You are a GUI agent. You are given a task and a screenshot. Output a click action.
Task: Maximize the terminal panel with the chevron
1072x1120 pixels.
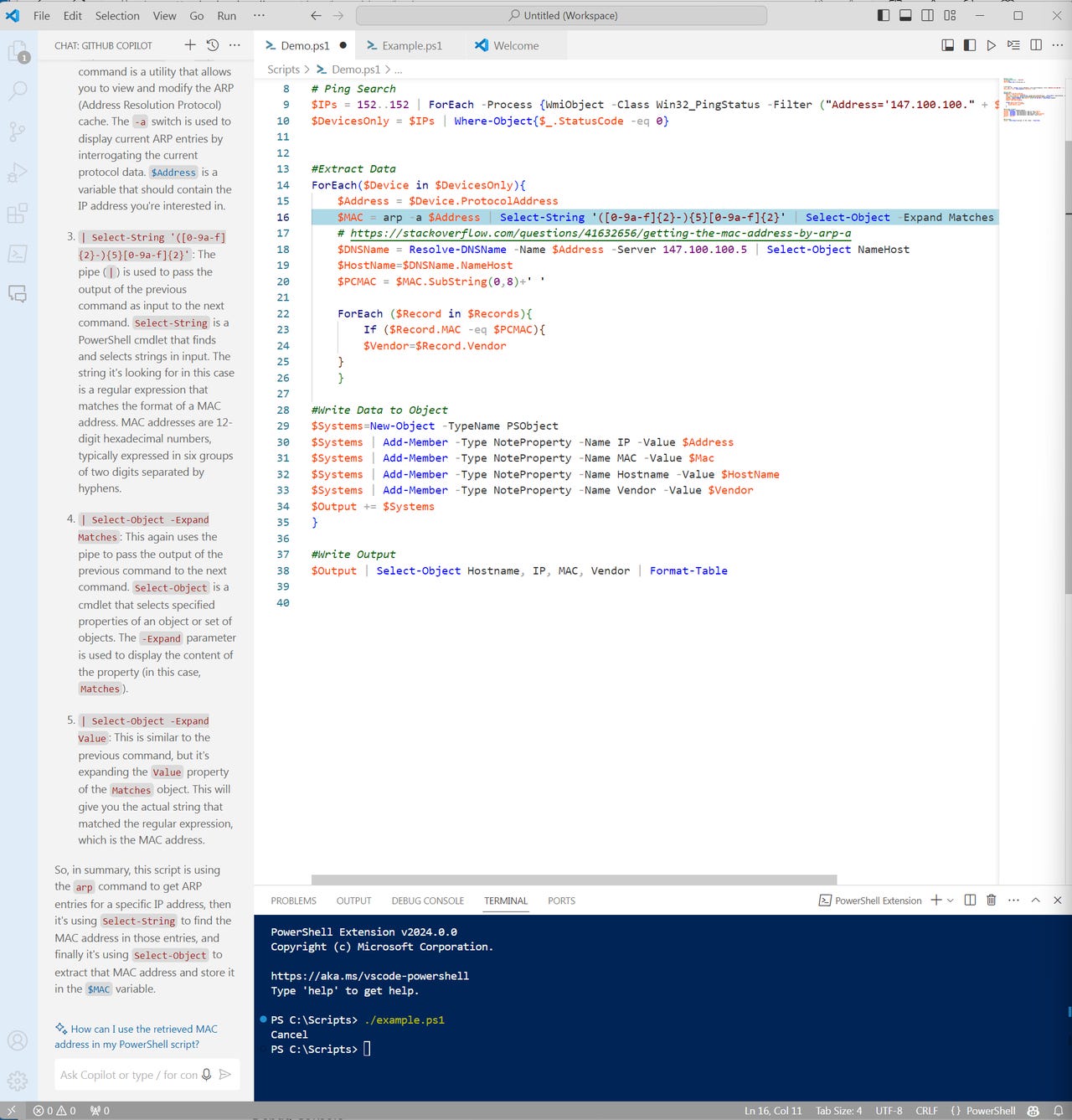(x=1035, y=901)
